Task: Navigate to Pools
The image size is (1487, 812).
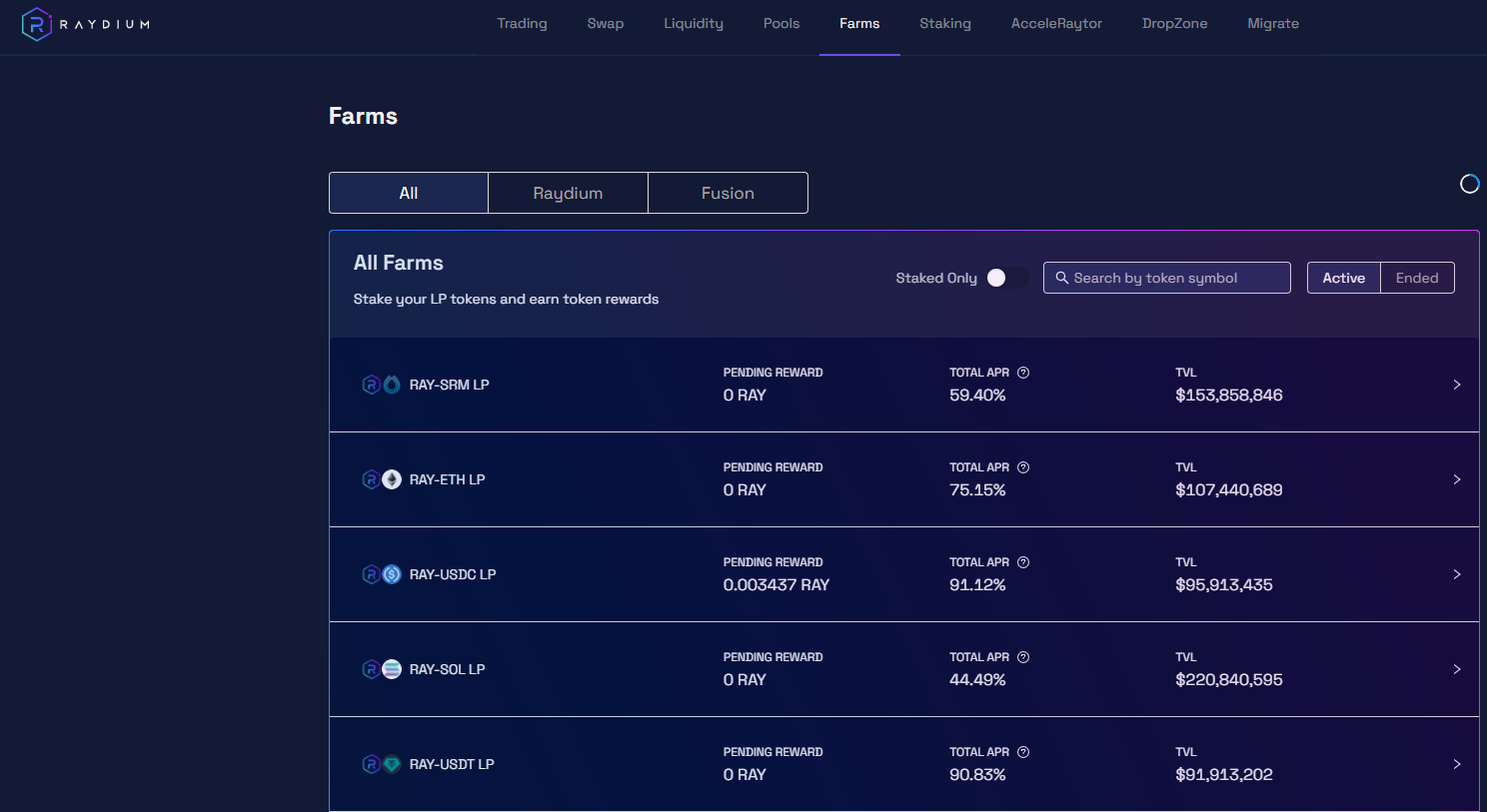Action: [x=781, y=24]
